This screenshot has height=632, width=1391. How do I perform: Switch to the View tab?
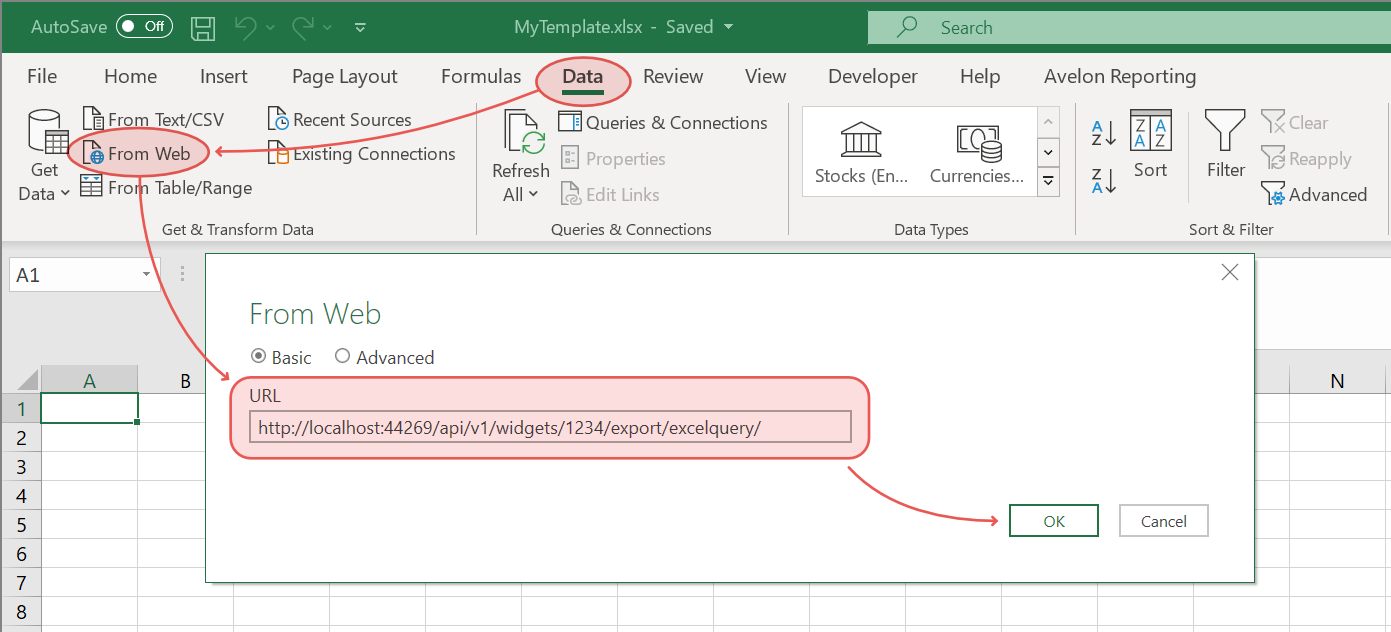click(766, 76)
